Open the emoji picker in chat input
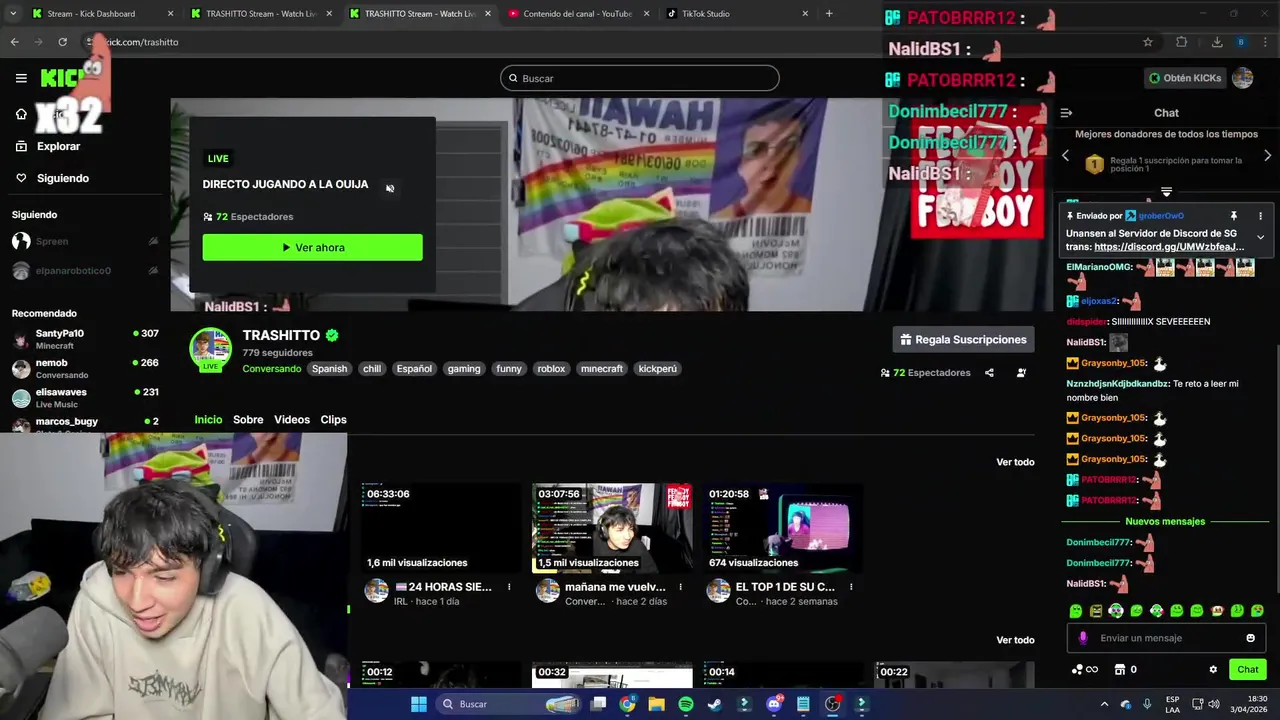 pyautogui.click(x=1250, y=638)
